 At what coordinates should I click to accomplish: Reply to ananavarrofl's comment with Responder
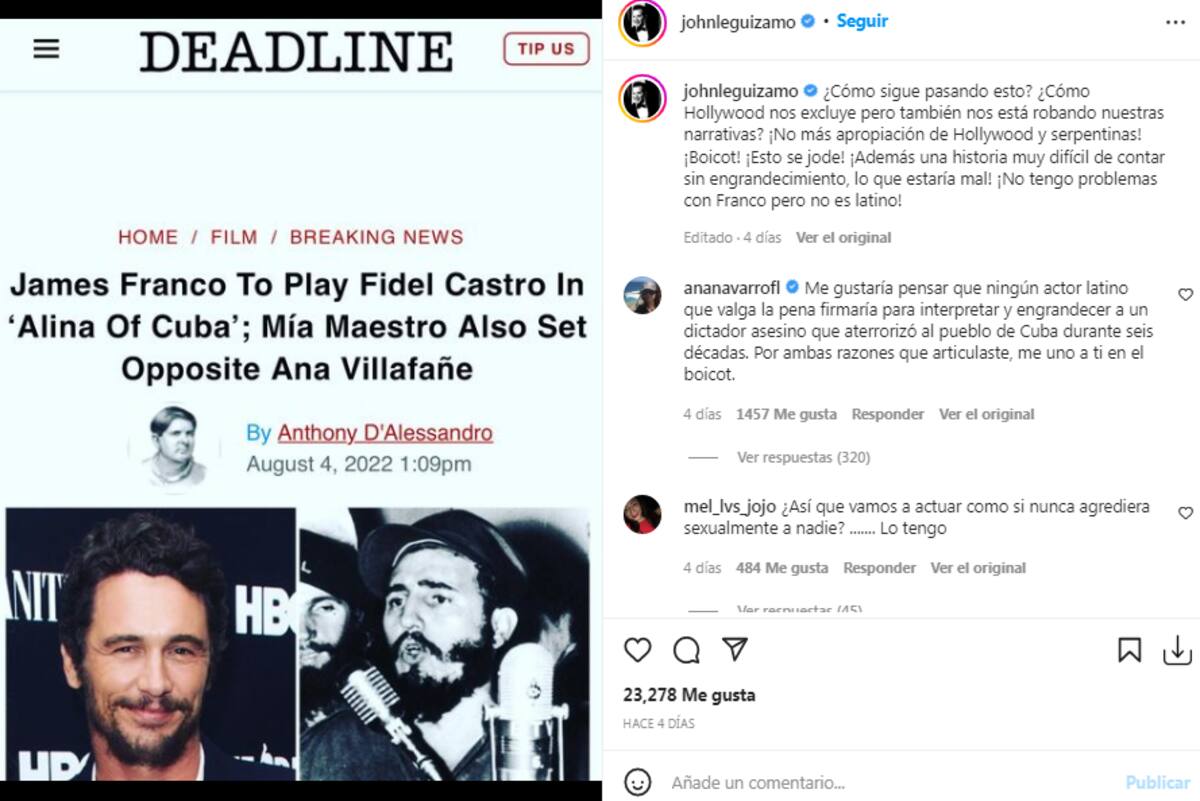(x=888, y=414)
